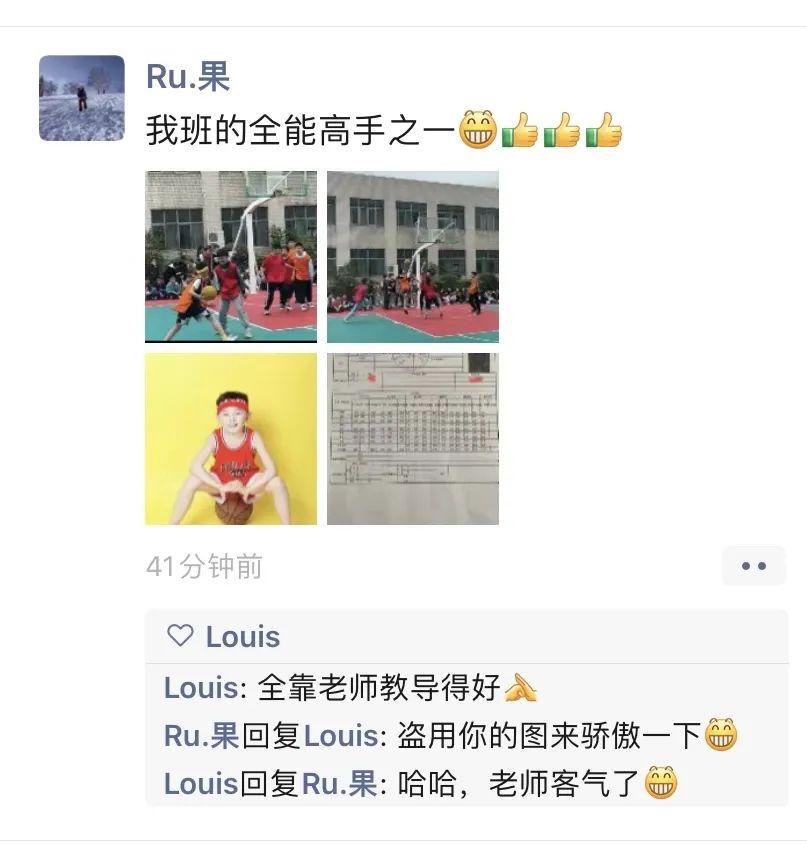Viewport: 807px width, 844px height.
Task: View the second basketball court photo
Action: (413, 257)
